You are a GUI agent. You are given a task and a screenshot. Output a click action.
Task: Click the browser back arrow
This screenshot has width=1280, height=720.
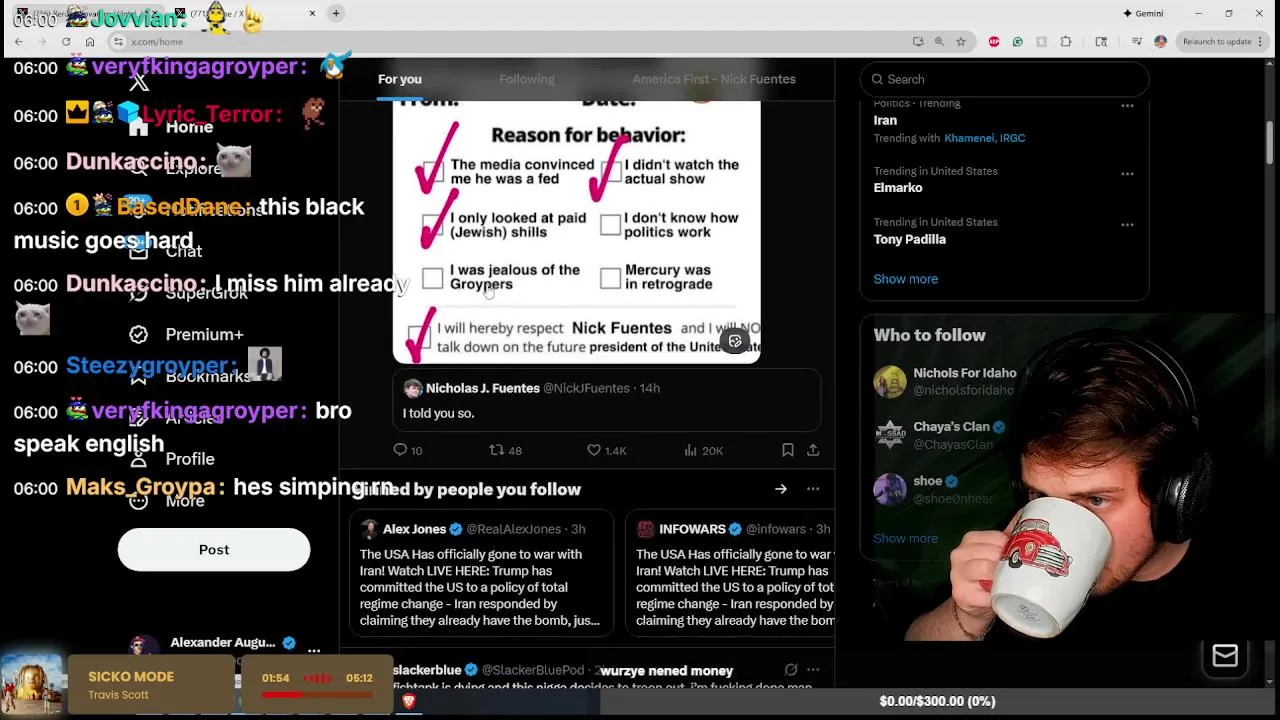[18, 41]
